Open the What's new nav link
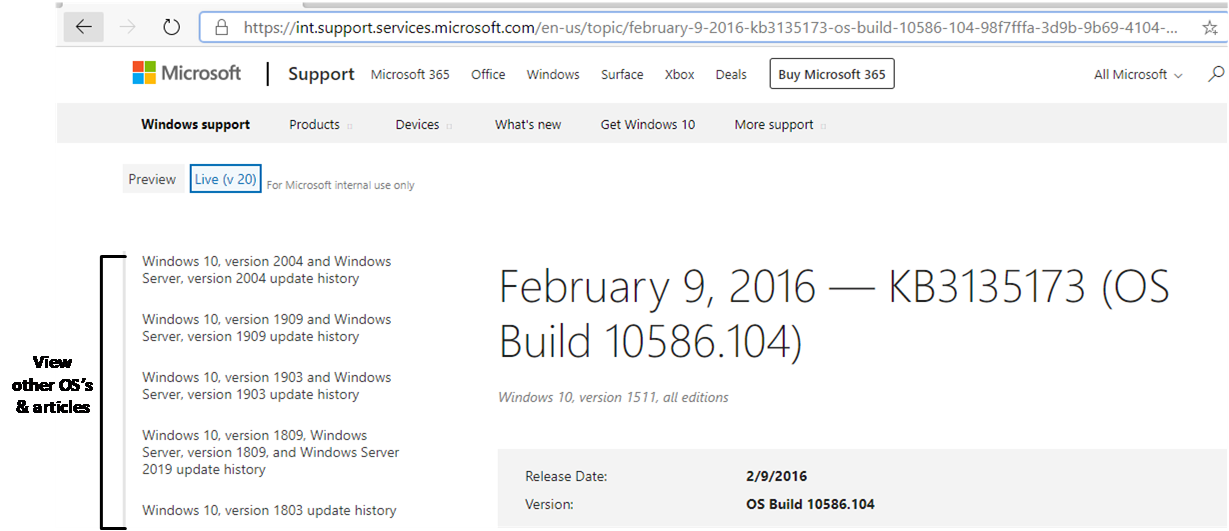Screen dimensions: 1229x531 tap(528, 125)
